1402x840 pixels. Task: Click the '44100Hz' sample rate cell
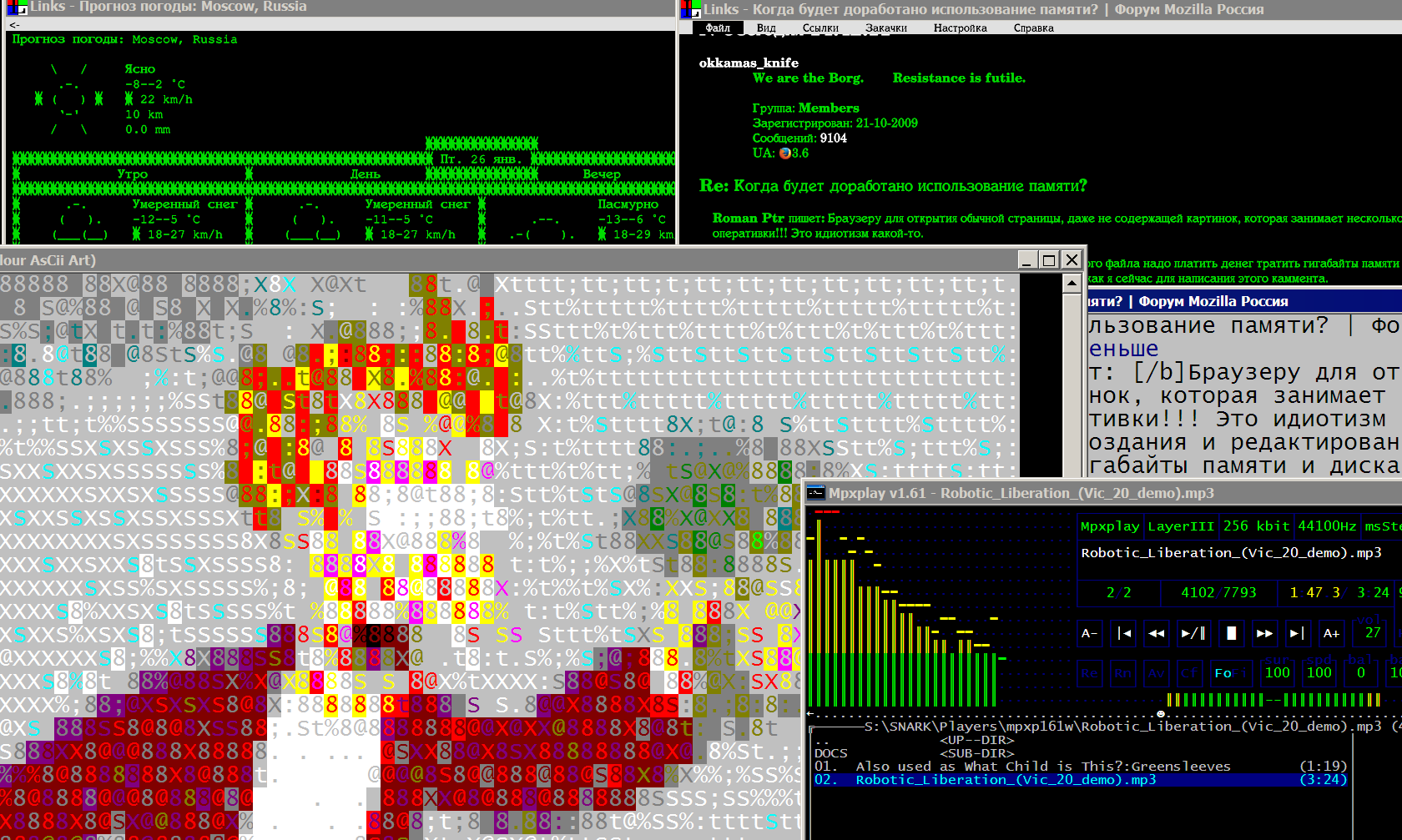tap(1327, 526)
